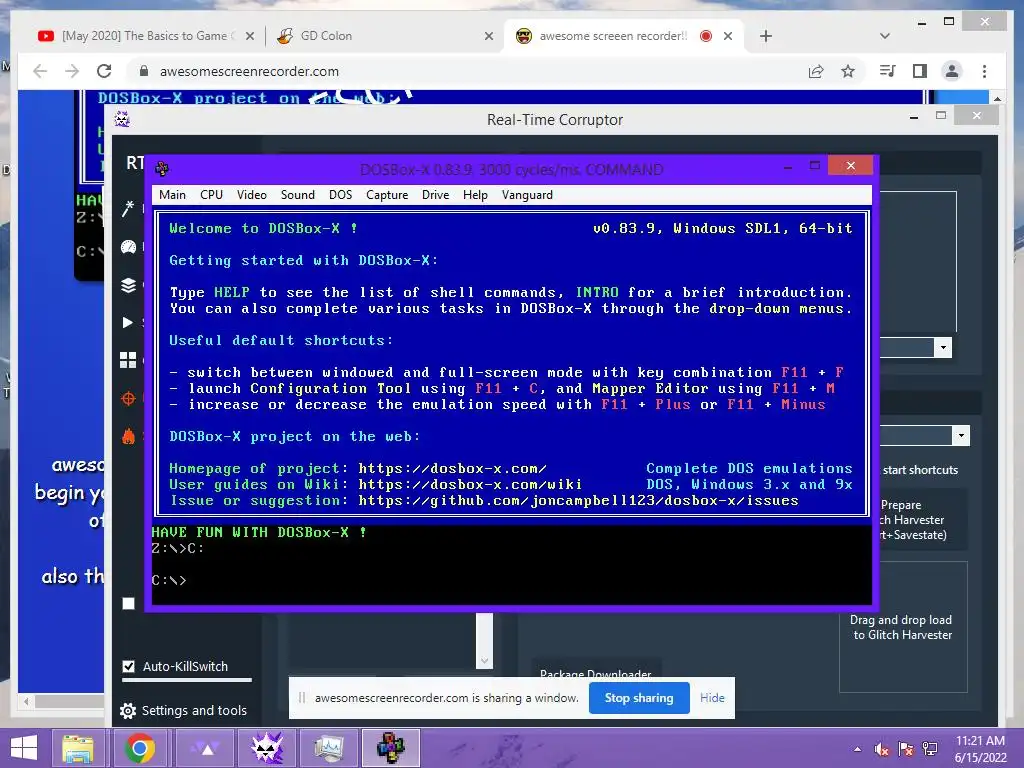
Task: Open the monitor chart app on taskbar
Action: tap(328, 748)
